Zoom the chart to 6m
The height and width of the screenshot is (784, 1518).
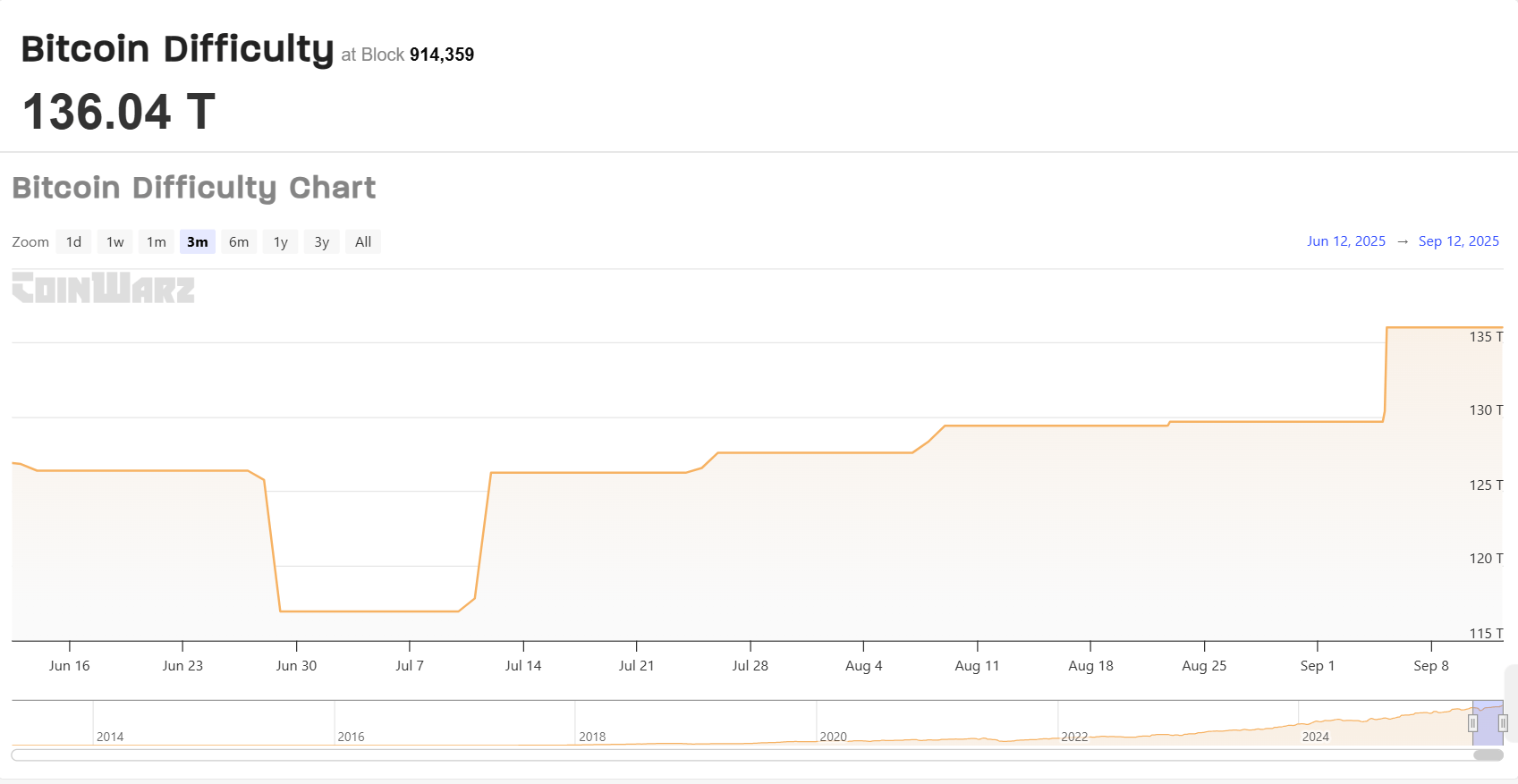[239, 242]
